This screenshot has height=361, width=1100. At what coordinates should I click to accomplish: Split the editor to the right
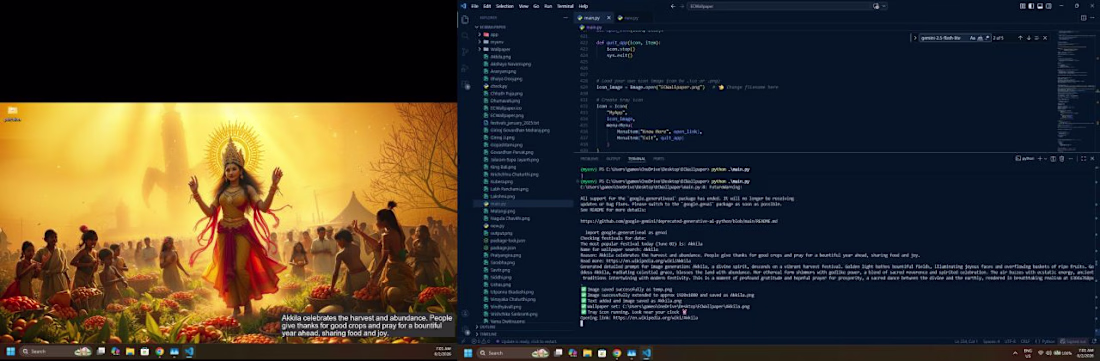[x=1084, y=18]
